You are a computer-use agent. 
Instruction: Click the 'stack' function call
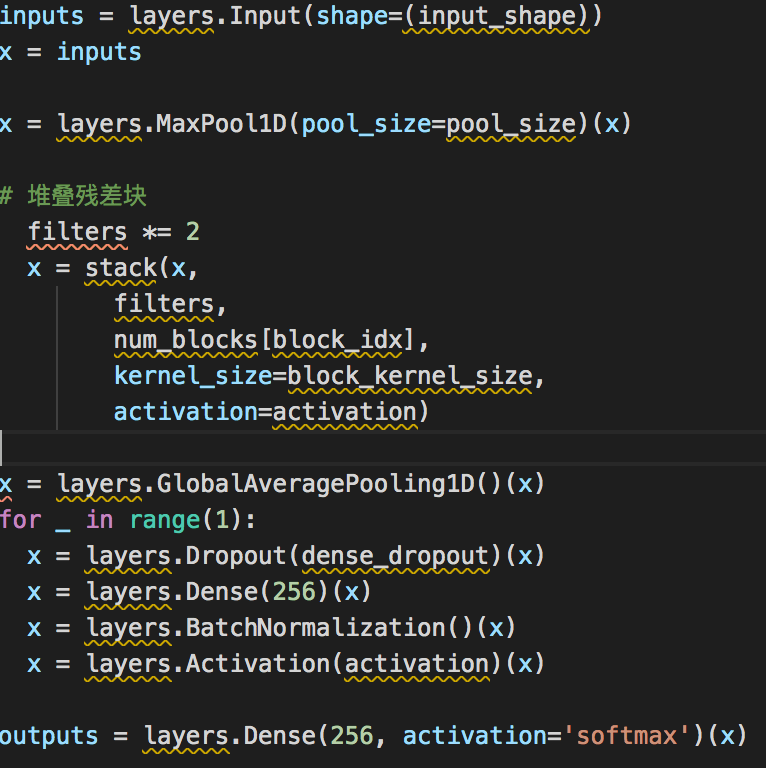tap(120, 268)
